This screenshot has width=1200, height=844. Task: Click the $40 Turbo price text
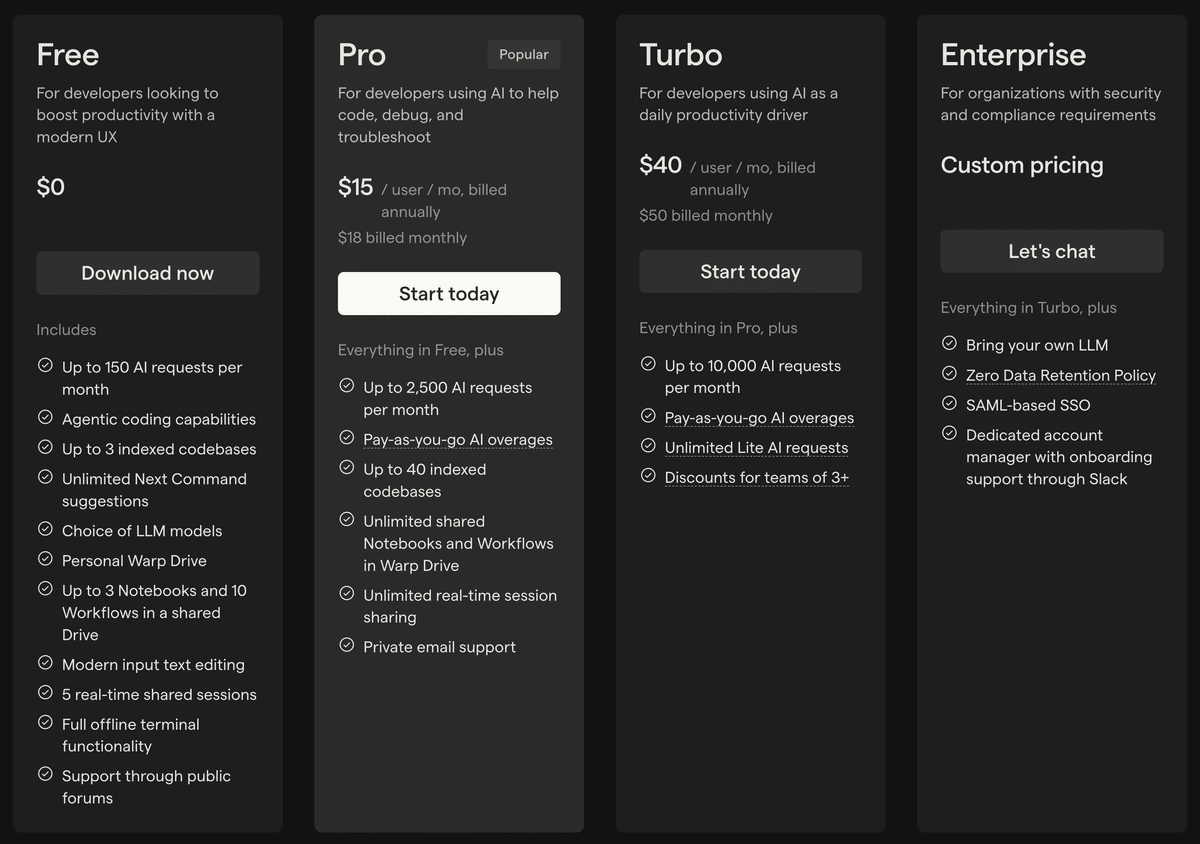click(x=661, y=165)
